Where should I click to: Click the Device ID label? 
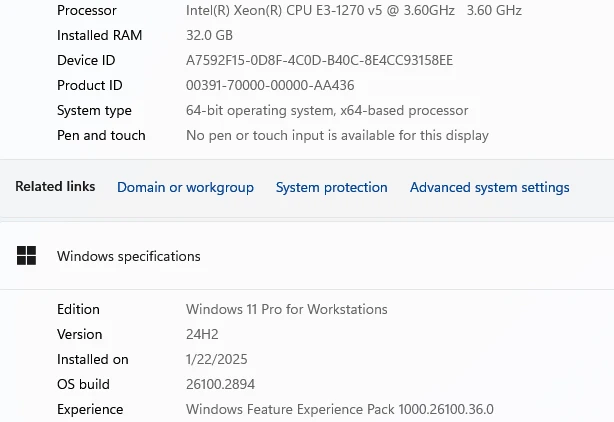pos(86,60)
